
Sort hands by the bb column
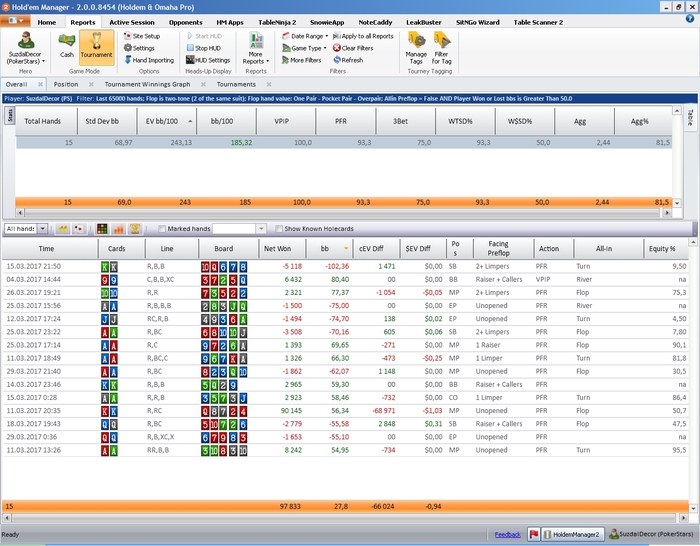click(x=329, y=249)
